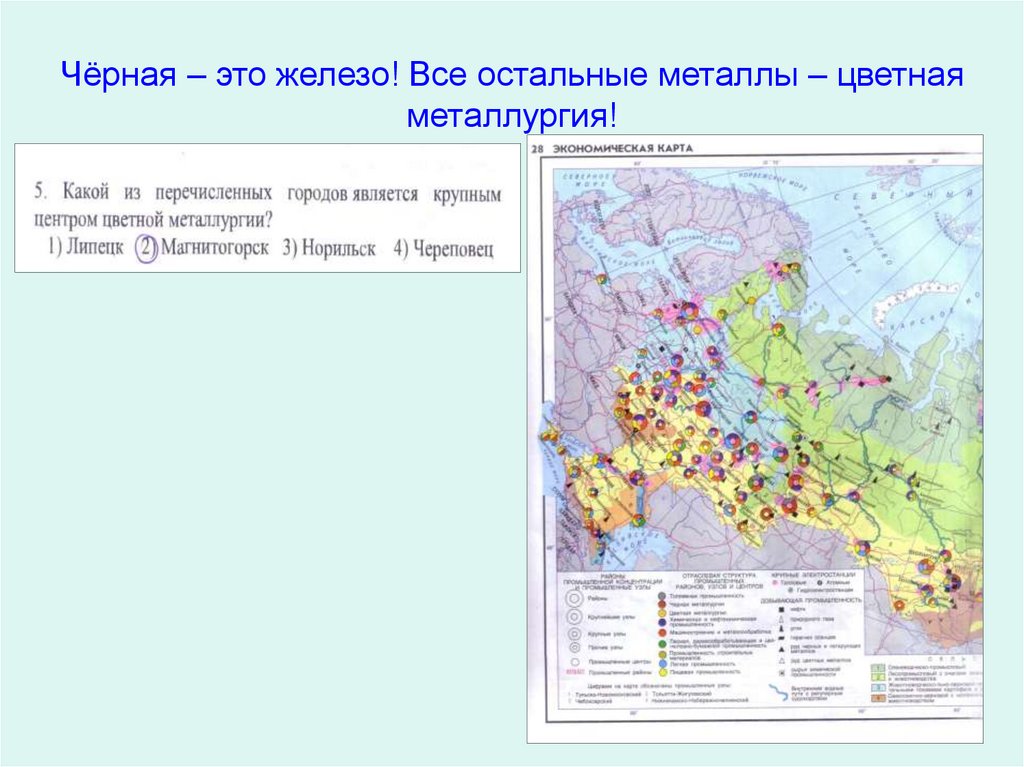Select the thermal power station legend icon

click(776, 582)
